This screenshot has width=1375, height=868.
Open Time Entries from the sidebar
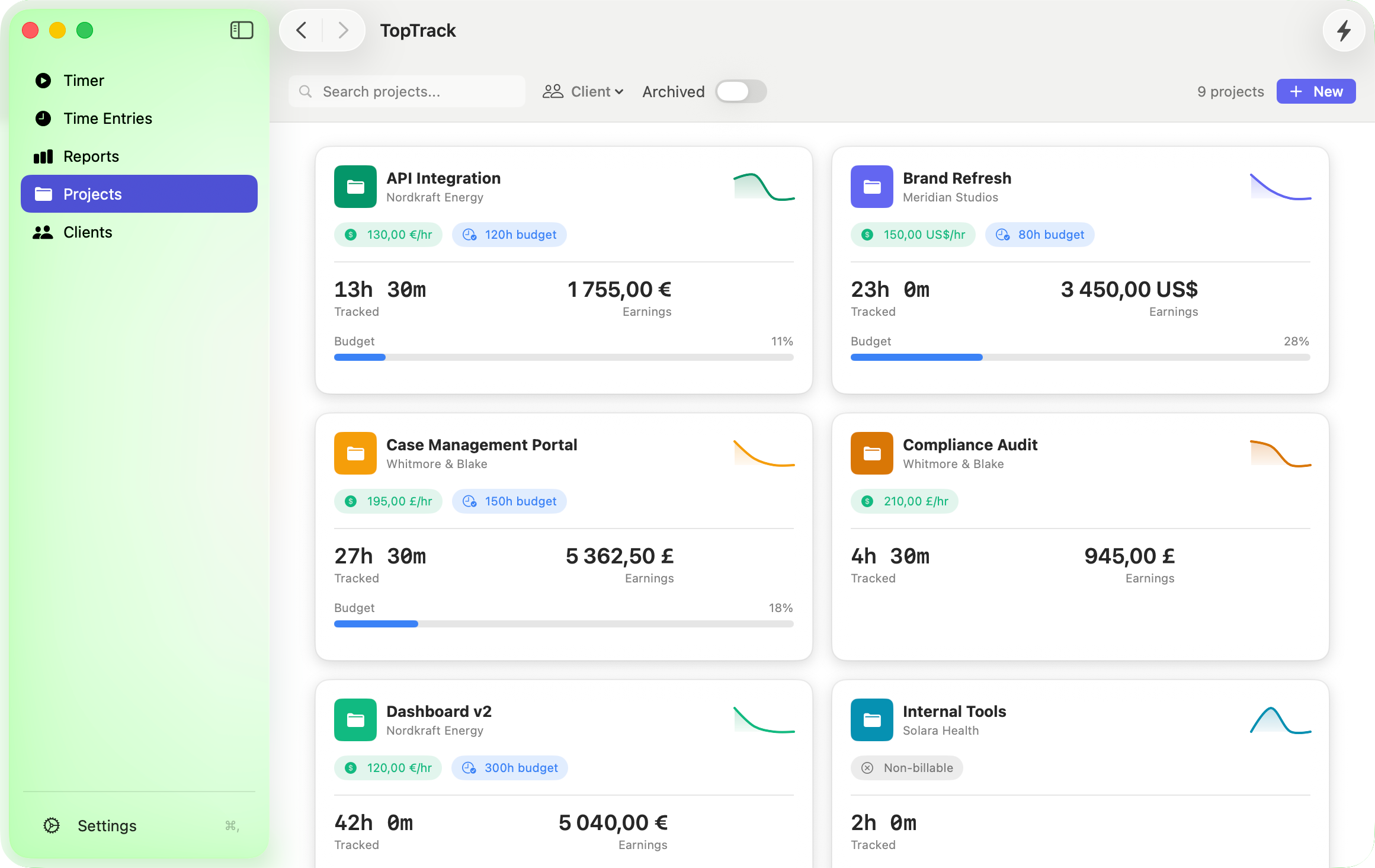click(107, 118)
